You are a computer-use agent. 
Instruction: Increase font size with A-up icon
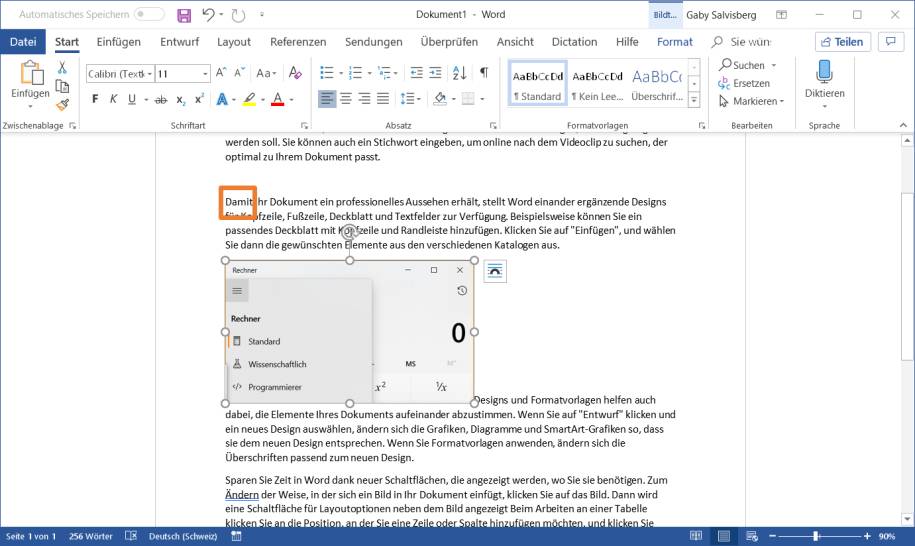(x=221, y=72)
